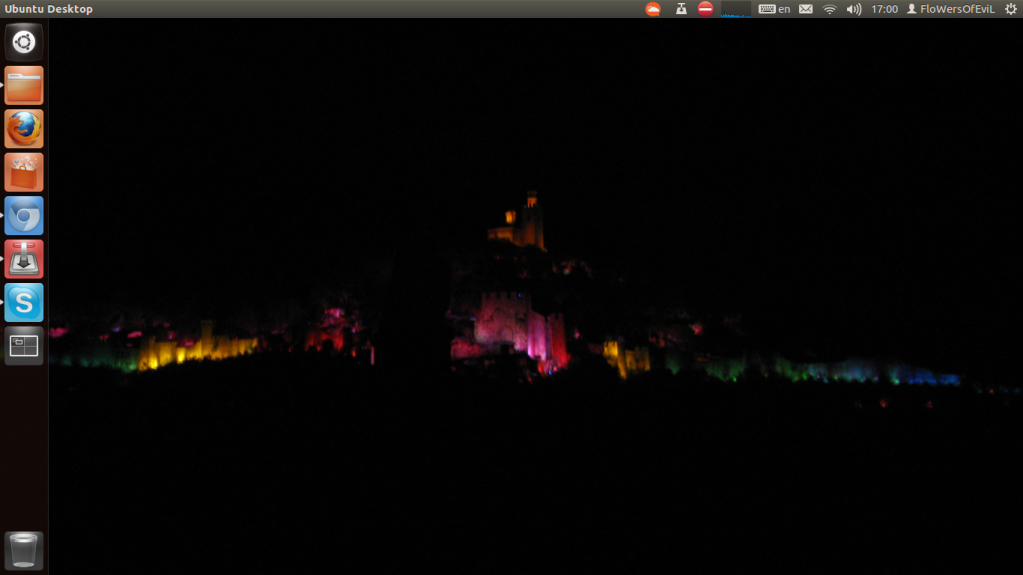Open the keyboard layout 'en' menu
The image size is (1023, 575).
click(774, 9)
